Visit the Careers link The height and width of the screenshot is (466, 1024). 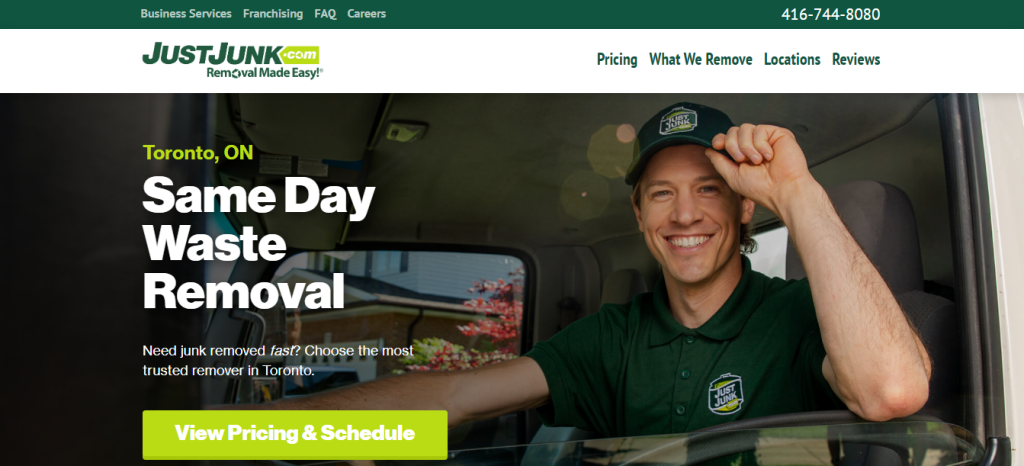366,14
